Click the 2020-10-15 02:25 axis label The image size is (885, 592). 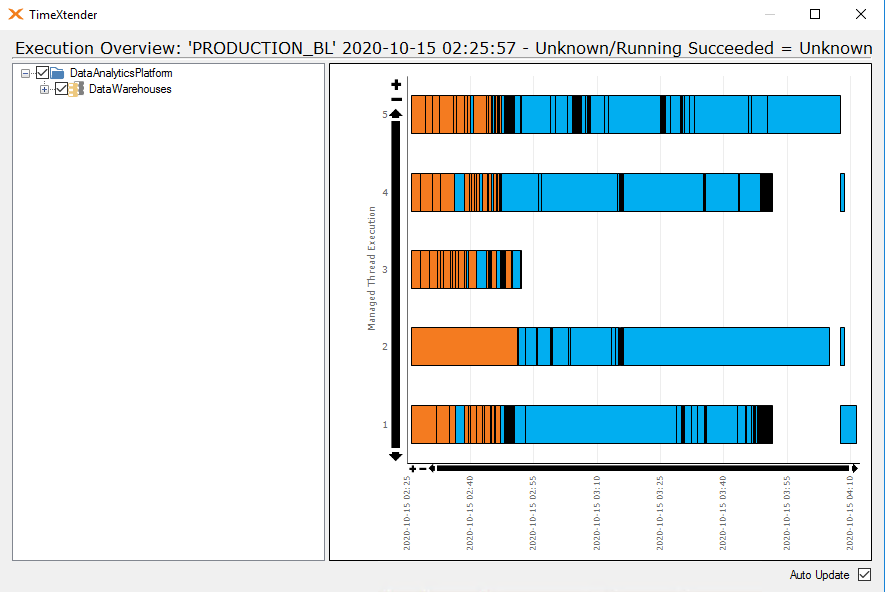407,513
